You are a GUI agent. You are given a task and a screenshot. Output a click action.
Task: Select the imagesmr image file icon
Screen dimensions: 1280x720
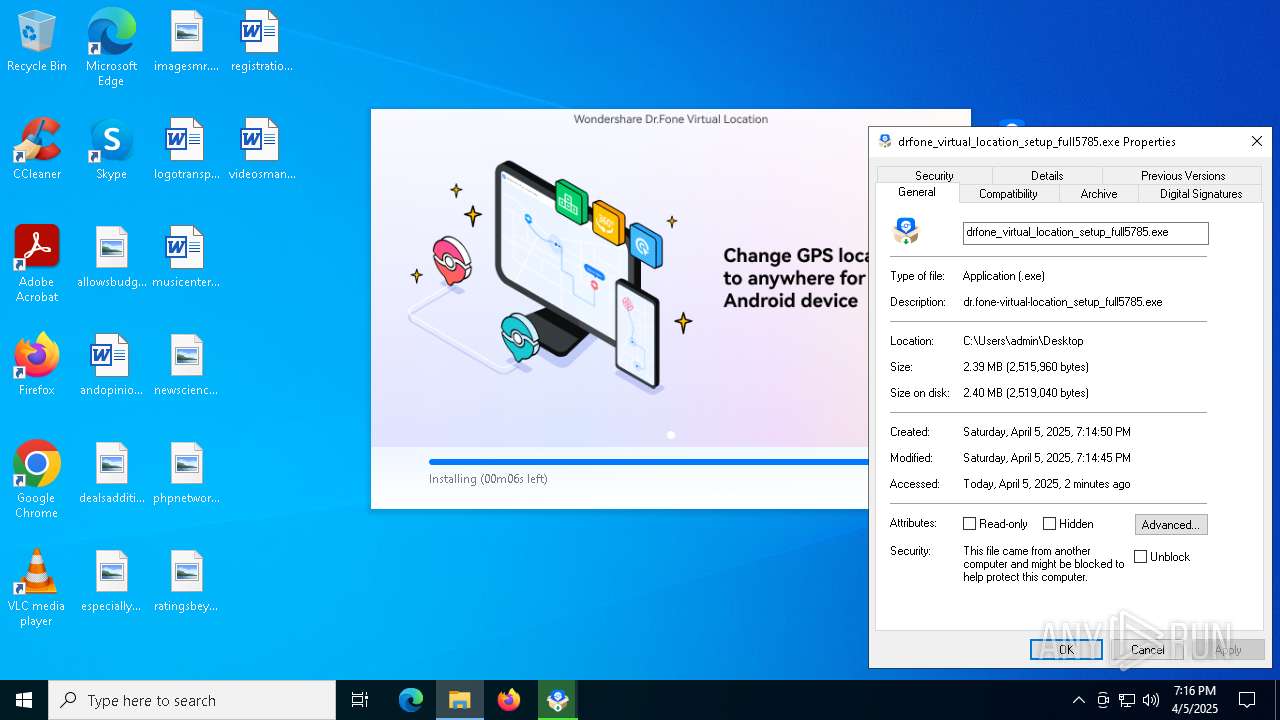tap(186, 41)
